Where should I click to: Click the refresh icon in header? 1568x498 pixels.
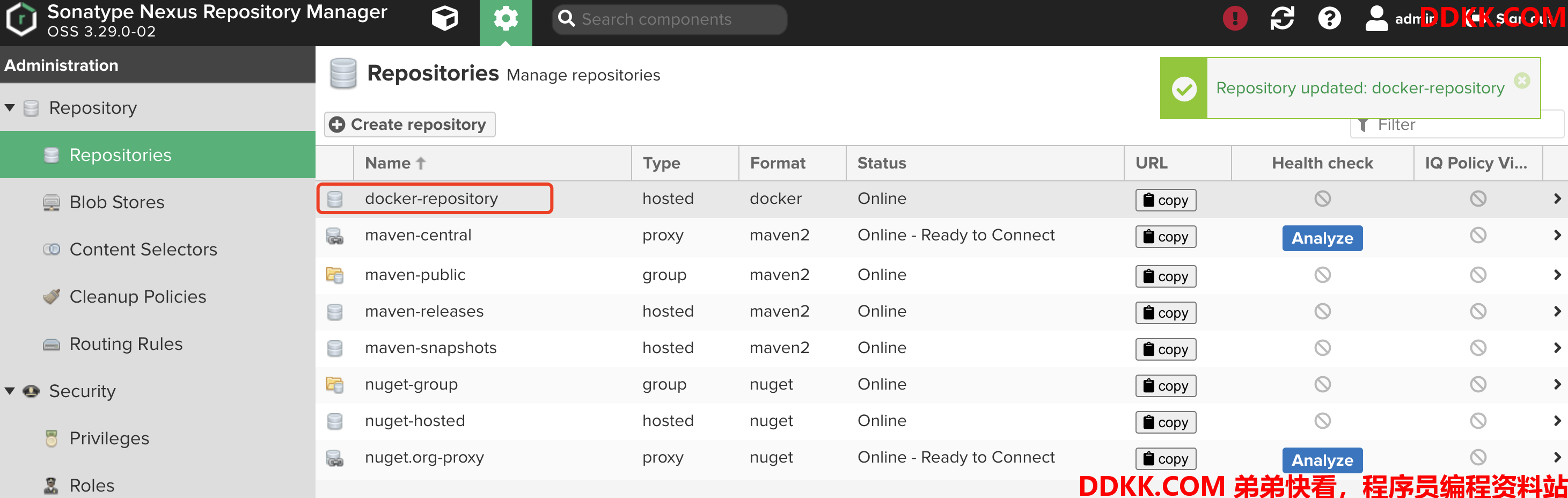[1282, 19]
